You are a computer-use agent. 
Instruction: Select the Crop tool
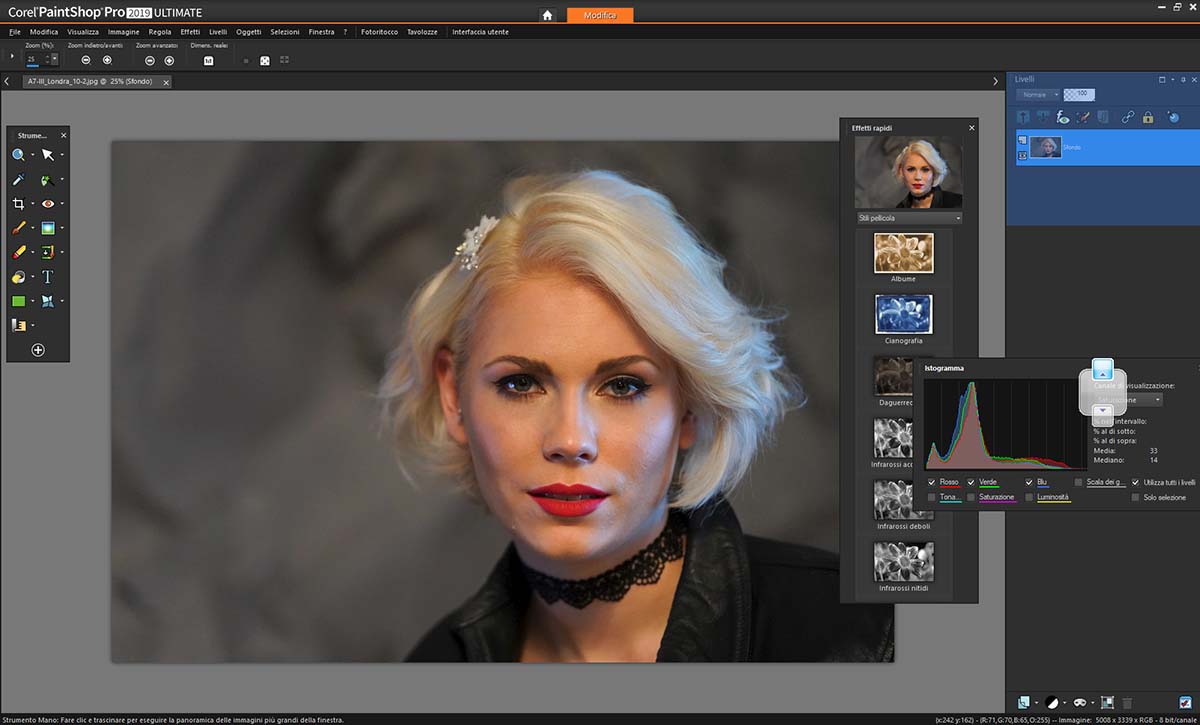click(18, 204)
